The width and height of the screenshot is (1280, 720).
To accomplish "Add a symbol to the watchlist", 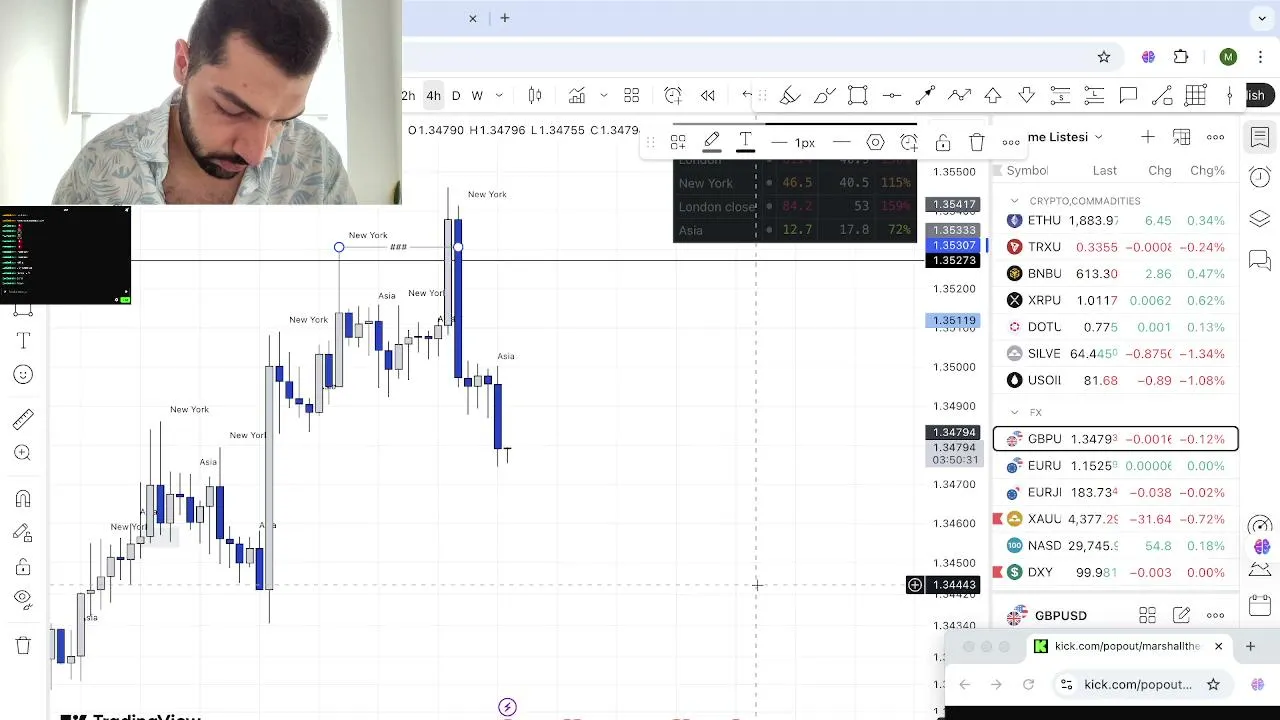I will [1148, 137].
